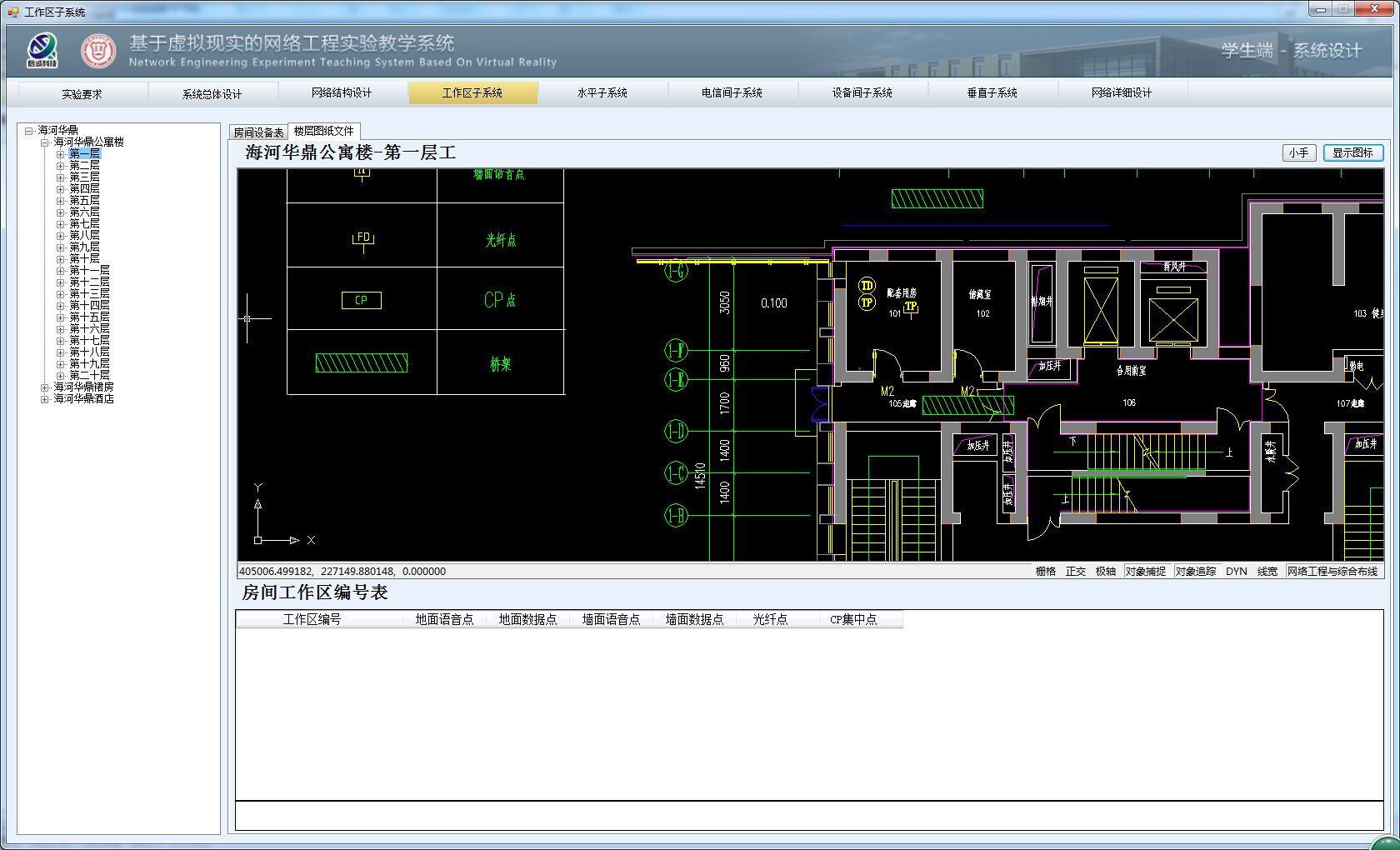Select 第十一层 in the floor tree

click(x=90, y=271)
